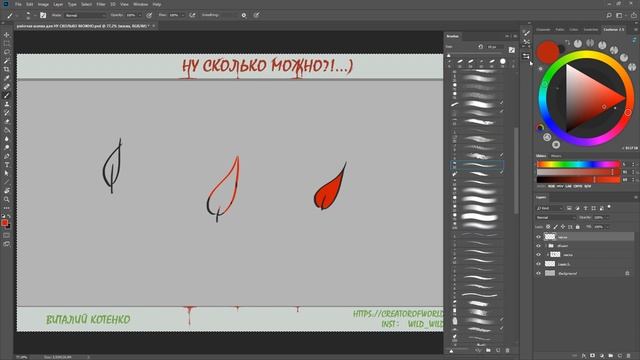Open the Flow slider arrow
This screenshot has width=640, height=360.
click(183, 15)
